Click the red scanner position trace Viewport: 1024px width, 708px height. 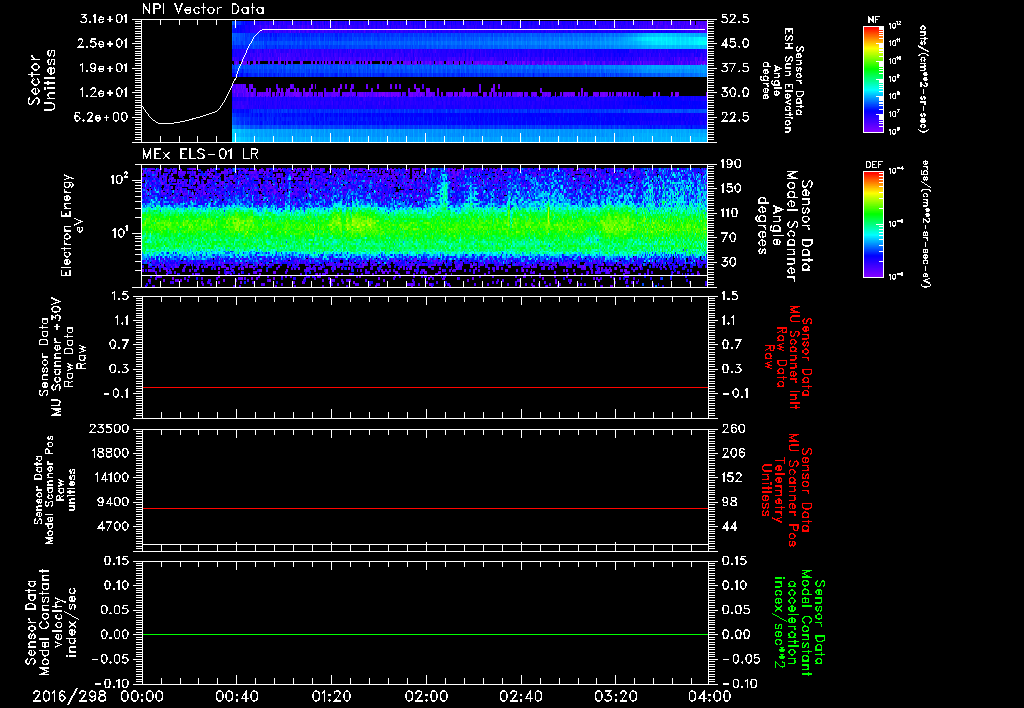pyautogui.click(x=425, y=508)
